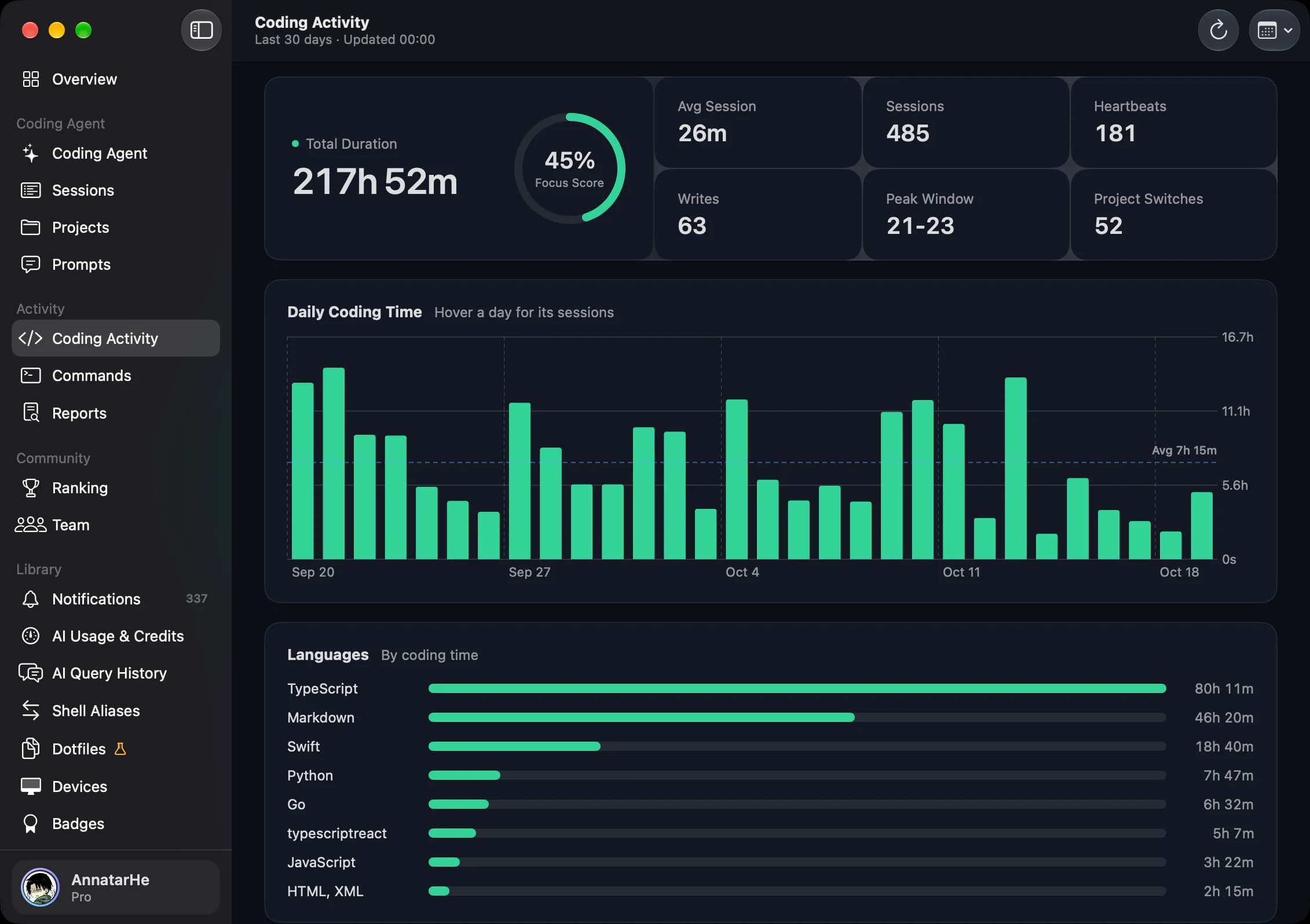Click the Devices monitor icon
This screenshot has width=1310, height=924.
(31, 787)
